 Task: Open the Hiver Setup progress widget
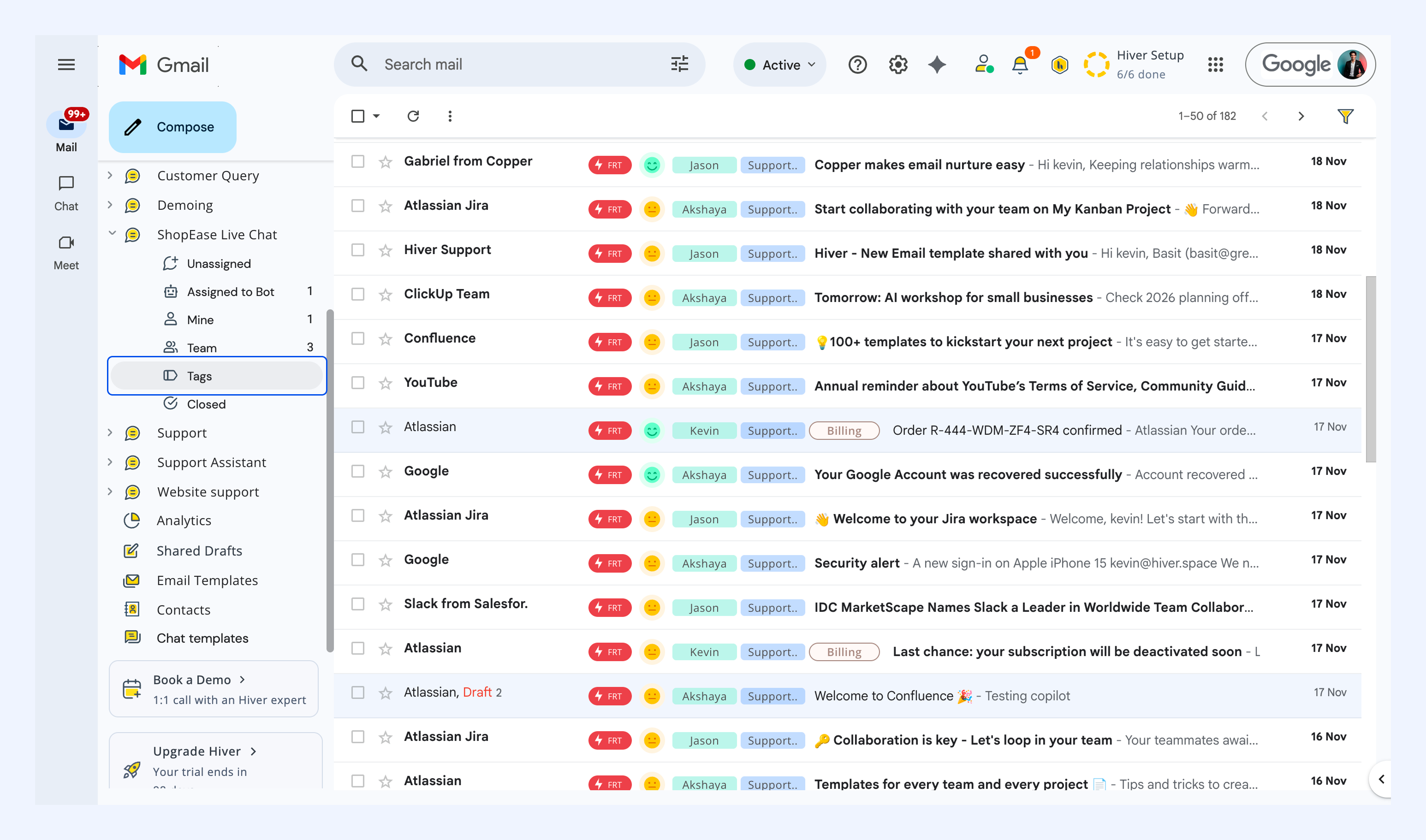click(1133, 65)
